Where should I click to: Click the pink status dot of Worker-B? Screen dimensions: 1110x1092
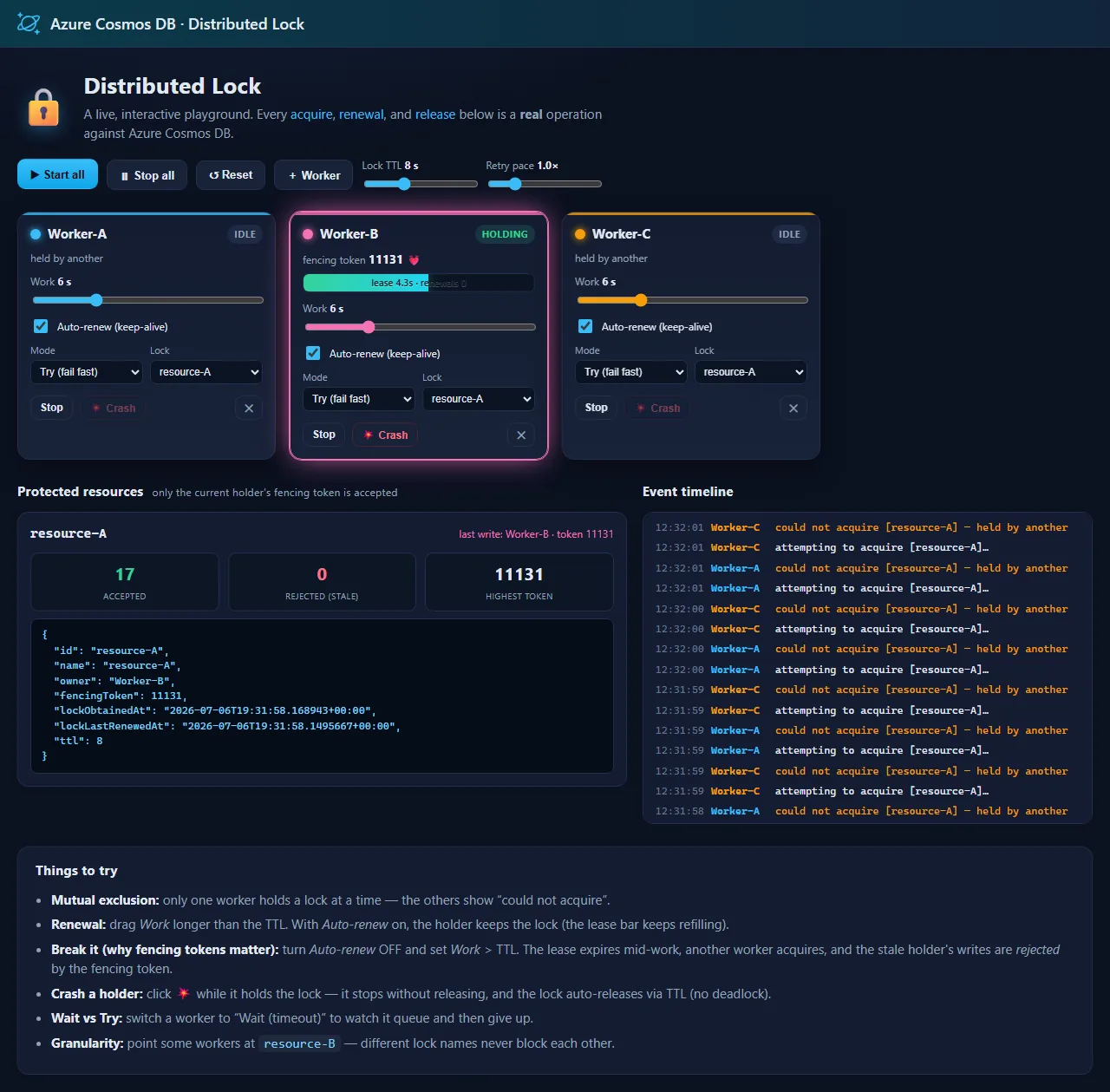(x=308, y=234)
